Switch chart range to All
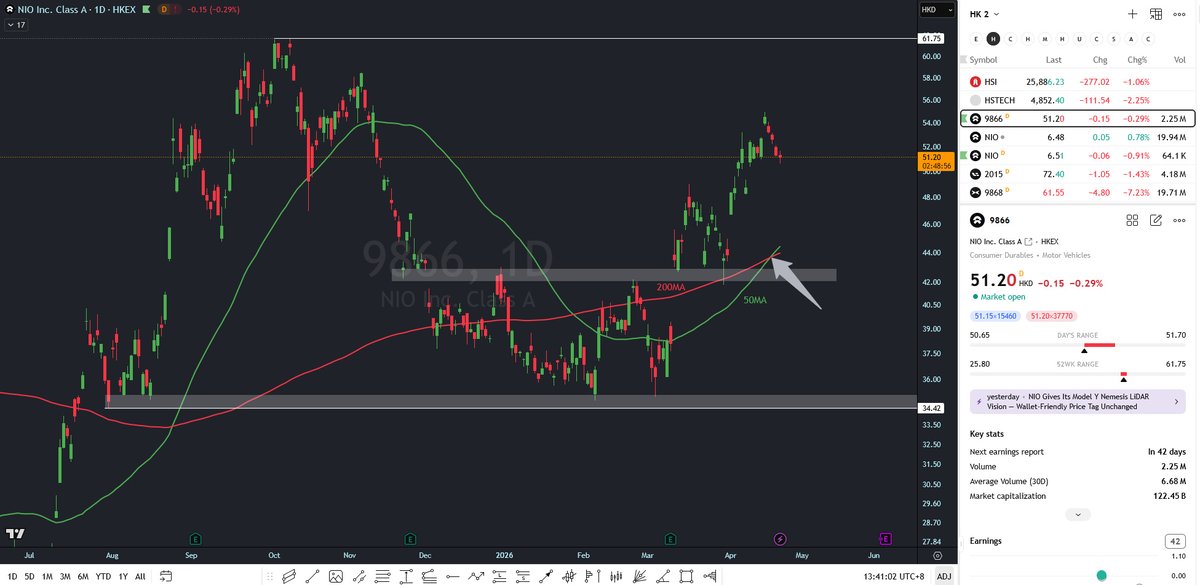This screenshot has height=585, width=1200. [x=140, y=576]
